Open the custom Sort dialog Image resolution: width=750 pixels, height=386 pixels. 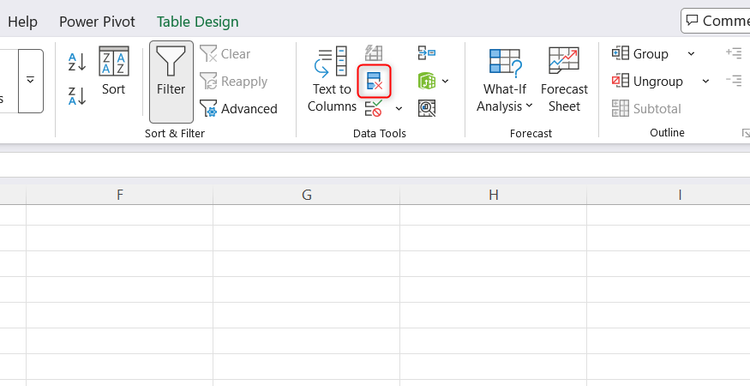(113, 71)
